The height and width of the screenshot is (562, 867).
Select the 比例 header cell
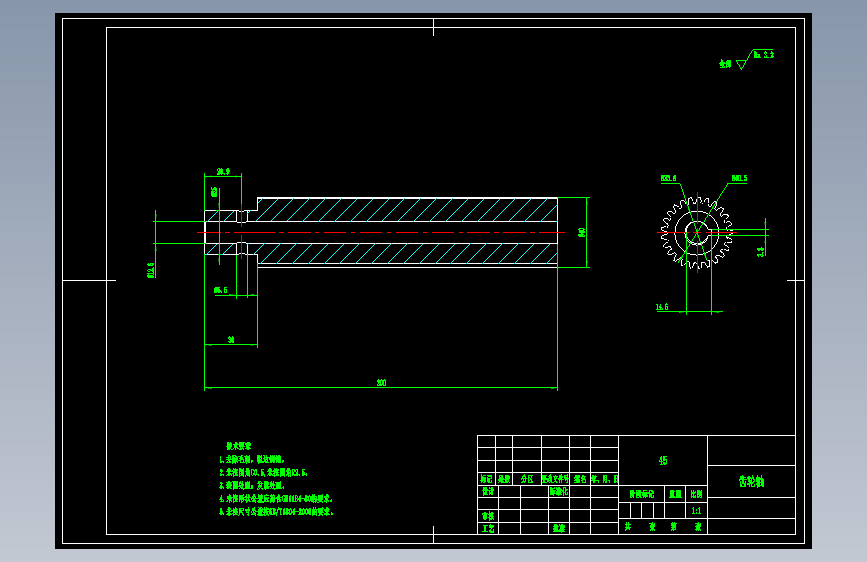coord(696,494)
